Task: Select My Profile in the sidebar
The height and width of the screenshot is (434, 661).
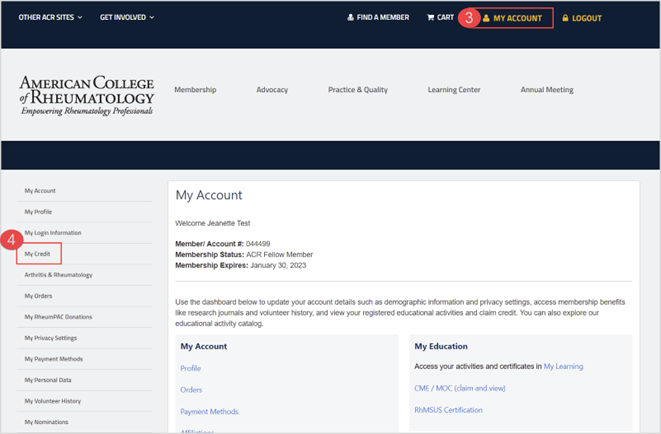Action: point(38,212)
